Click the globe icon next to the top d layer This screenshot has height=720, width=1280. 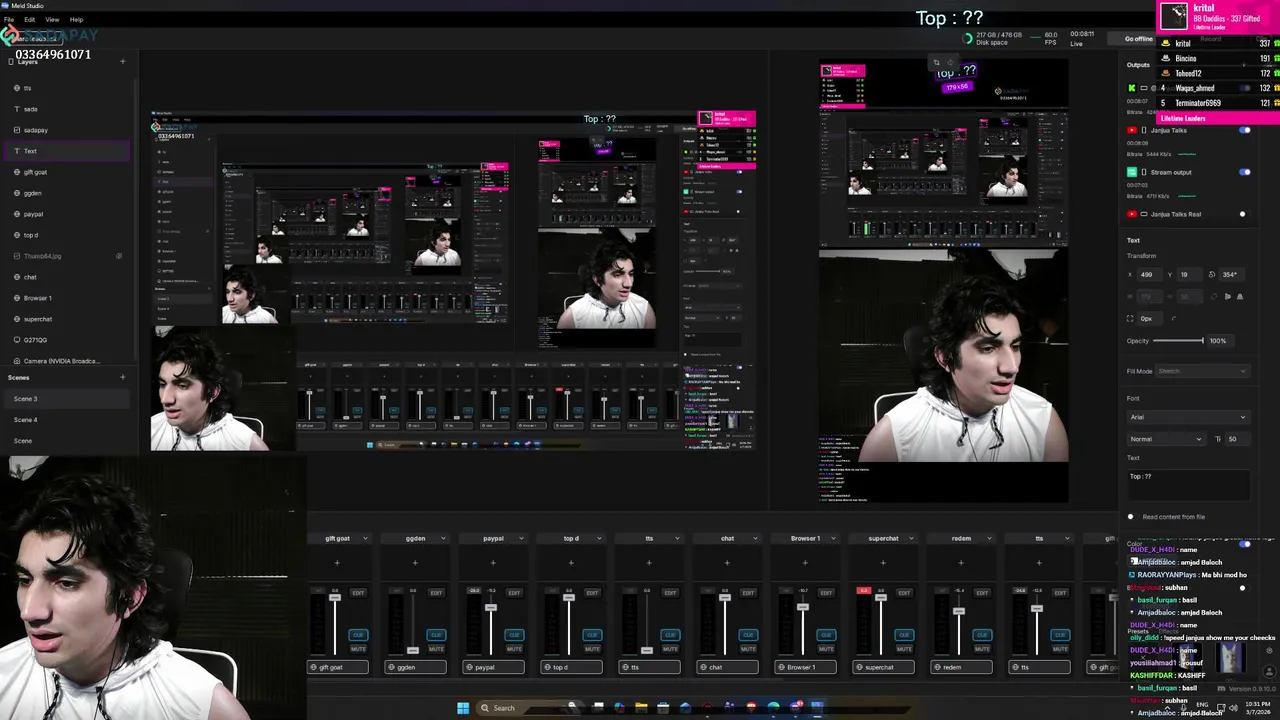tap(16, 235)
